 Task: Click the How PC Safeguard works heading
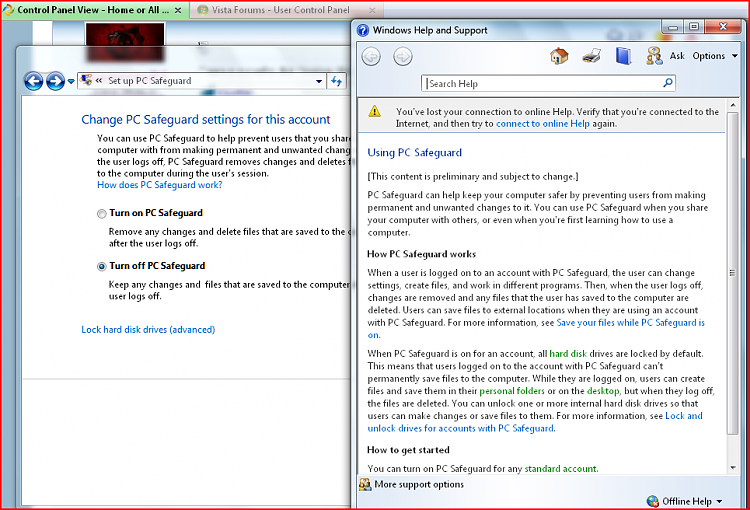pos(421,254)
